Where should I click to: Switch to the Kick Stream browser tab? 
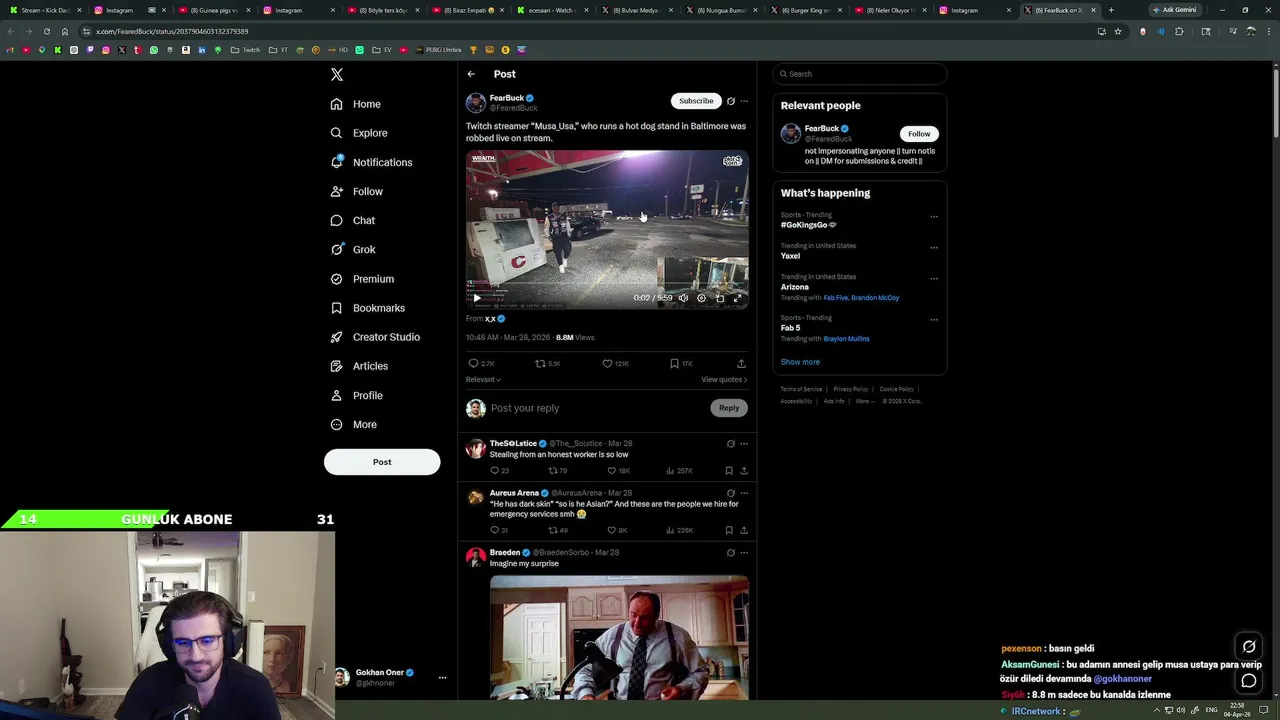click(x=44, y=10)
